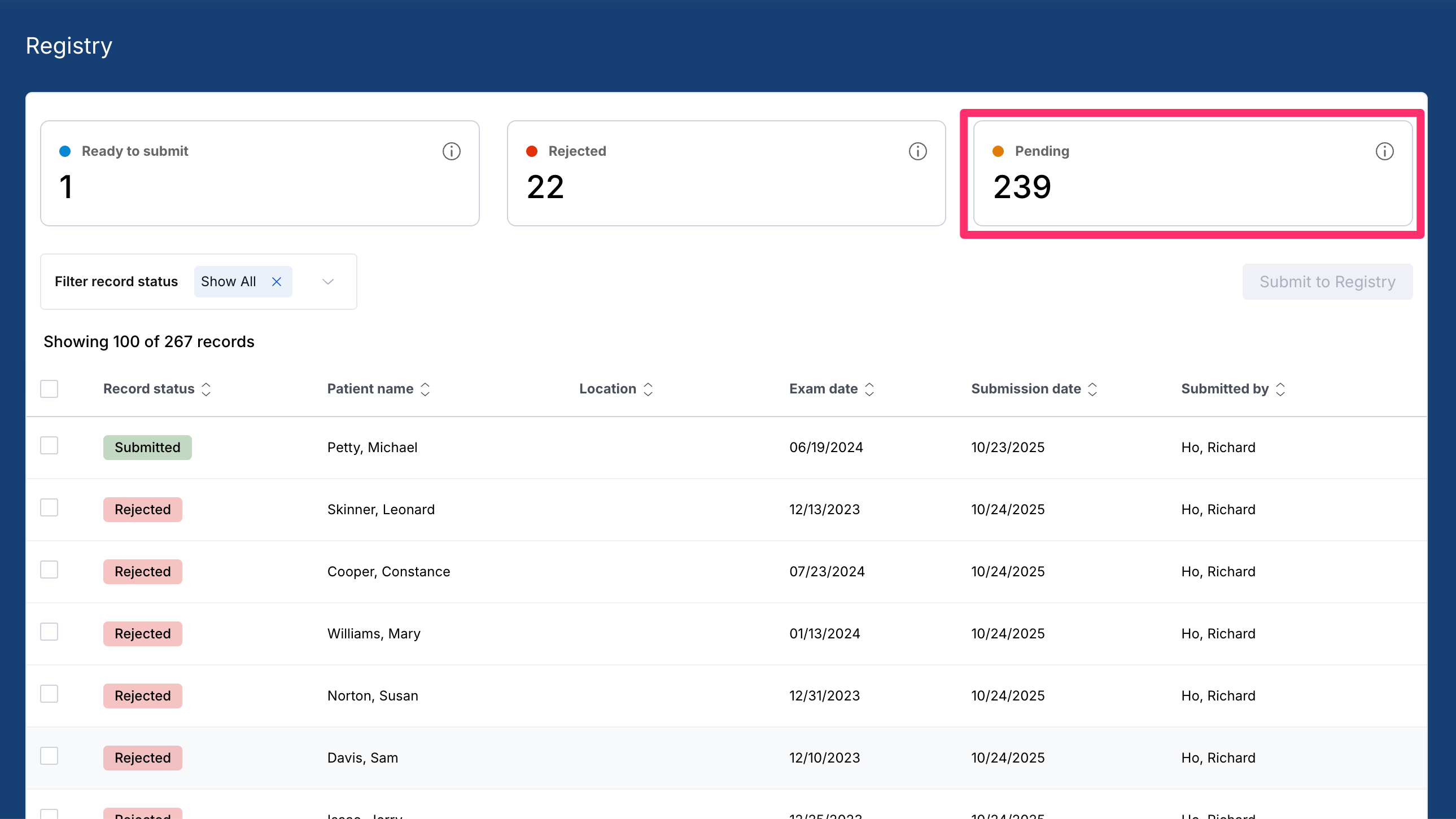Sort by Exam date column arrows
The width and height of the screenshot is (1456, 819).
click(x=869, y=389)
